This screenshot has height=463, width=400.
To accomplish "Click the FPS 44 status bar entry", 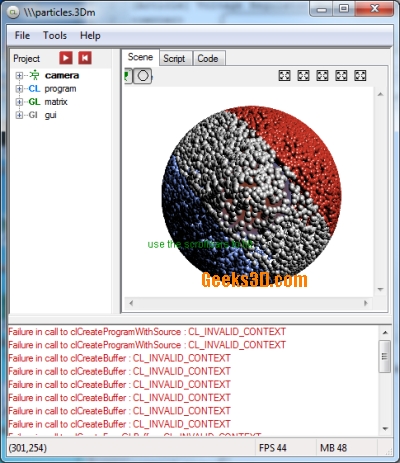I will pos(273,448).
